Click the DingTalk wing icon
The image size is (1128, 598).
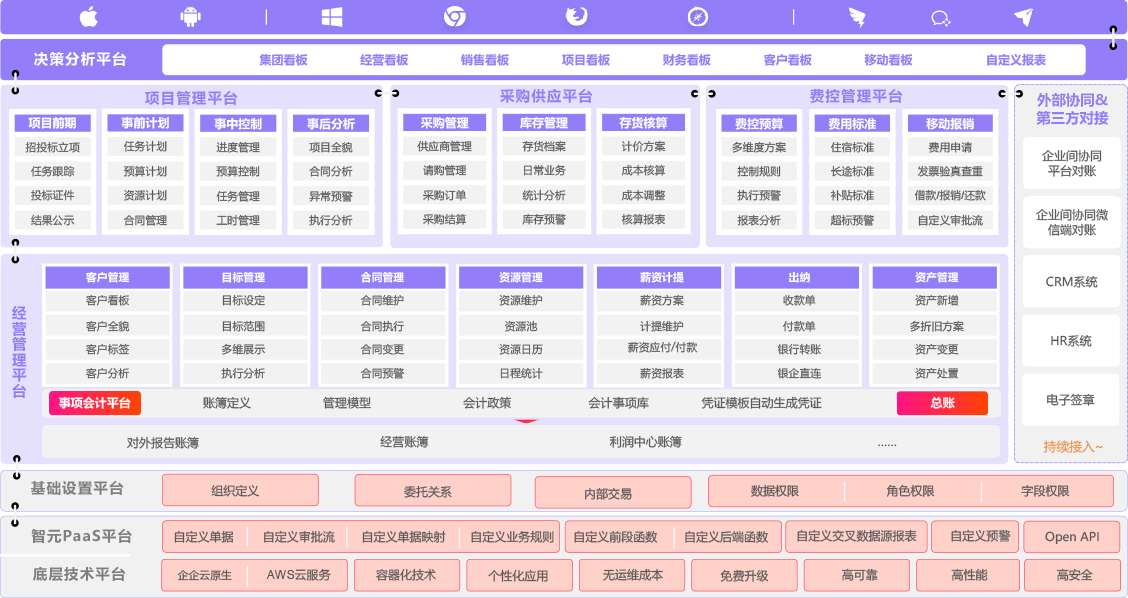click(857, 17)
